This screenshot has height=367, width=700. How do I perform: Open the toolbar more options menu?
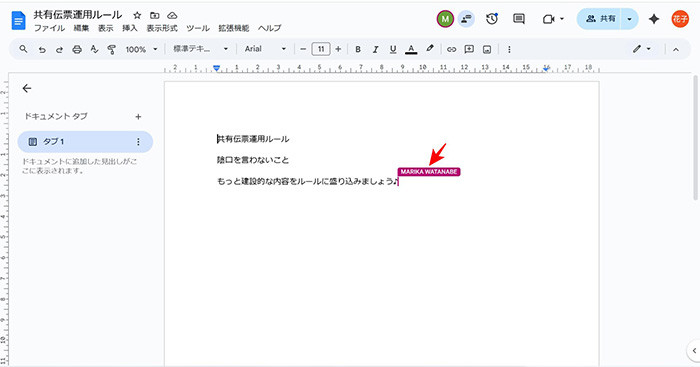509,50
